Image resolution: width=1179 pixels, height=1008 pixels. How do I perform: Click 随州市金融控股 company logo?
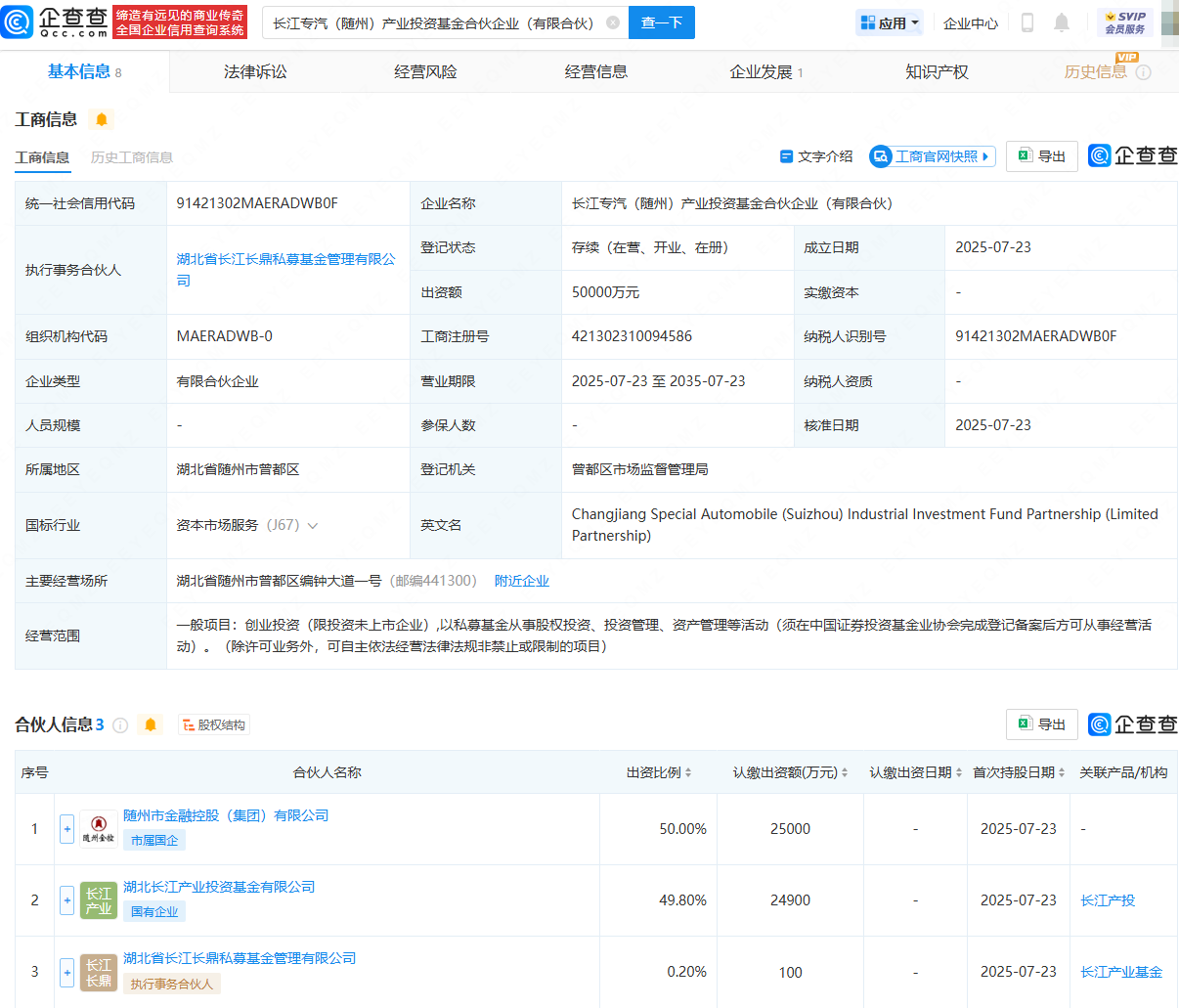98,829
